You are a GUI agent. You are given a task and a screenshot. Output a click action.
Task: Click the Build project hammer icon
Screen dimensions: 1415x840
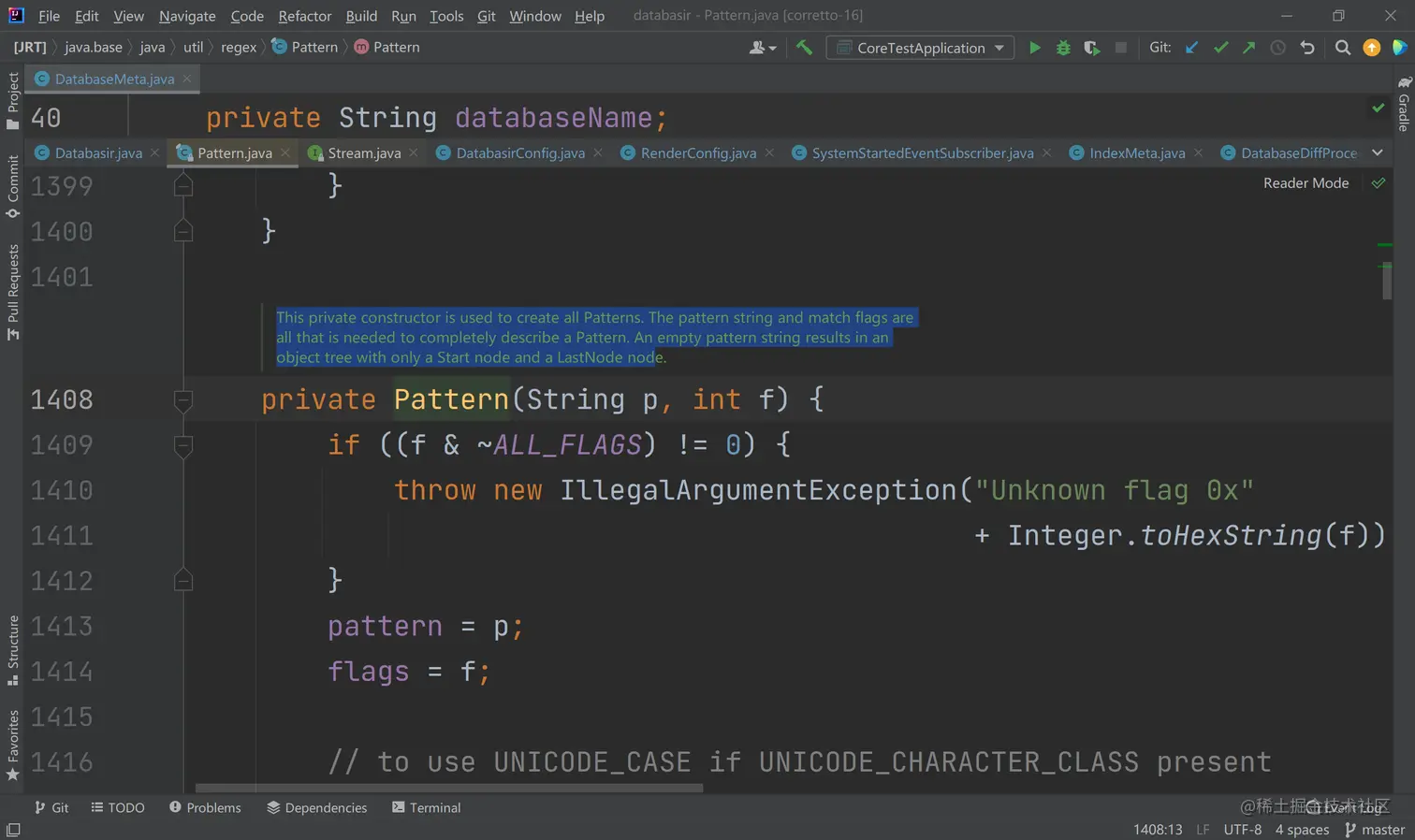804,48
